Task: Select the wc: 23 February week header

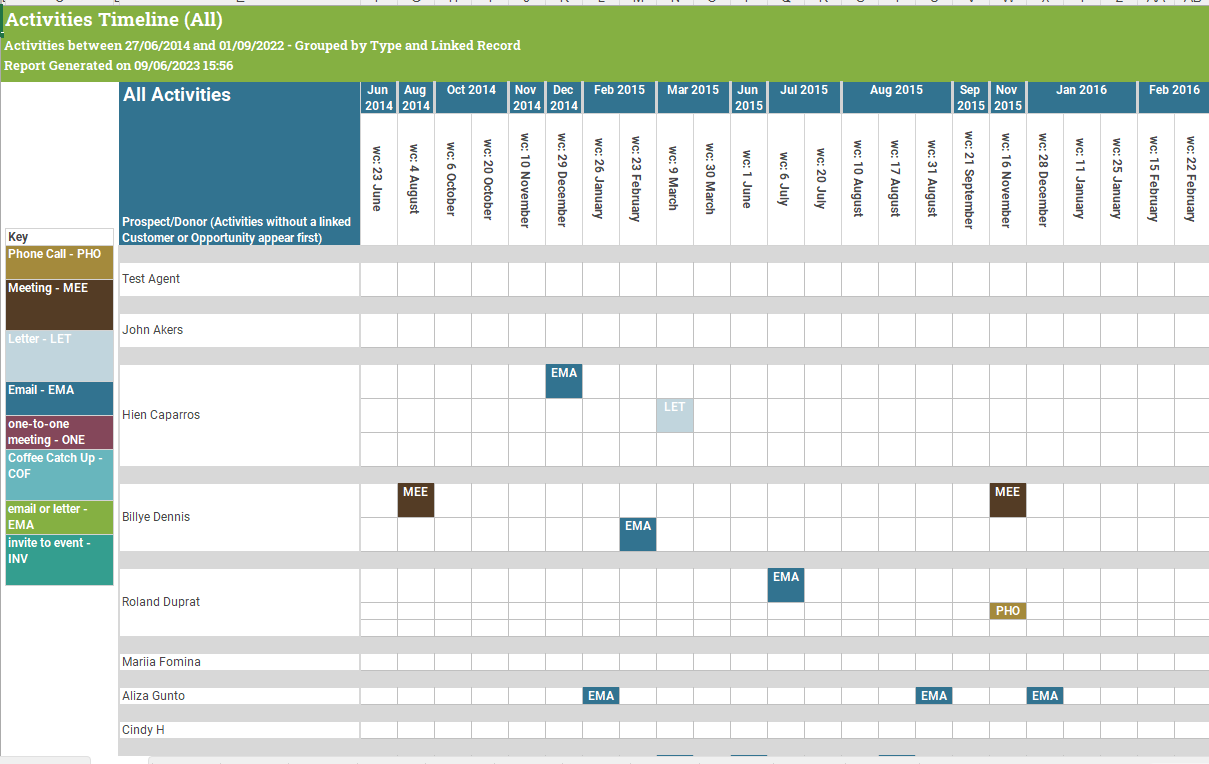Action: (638, 180)
